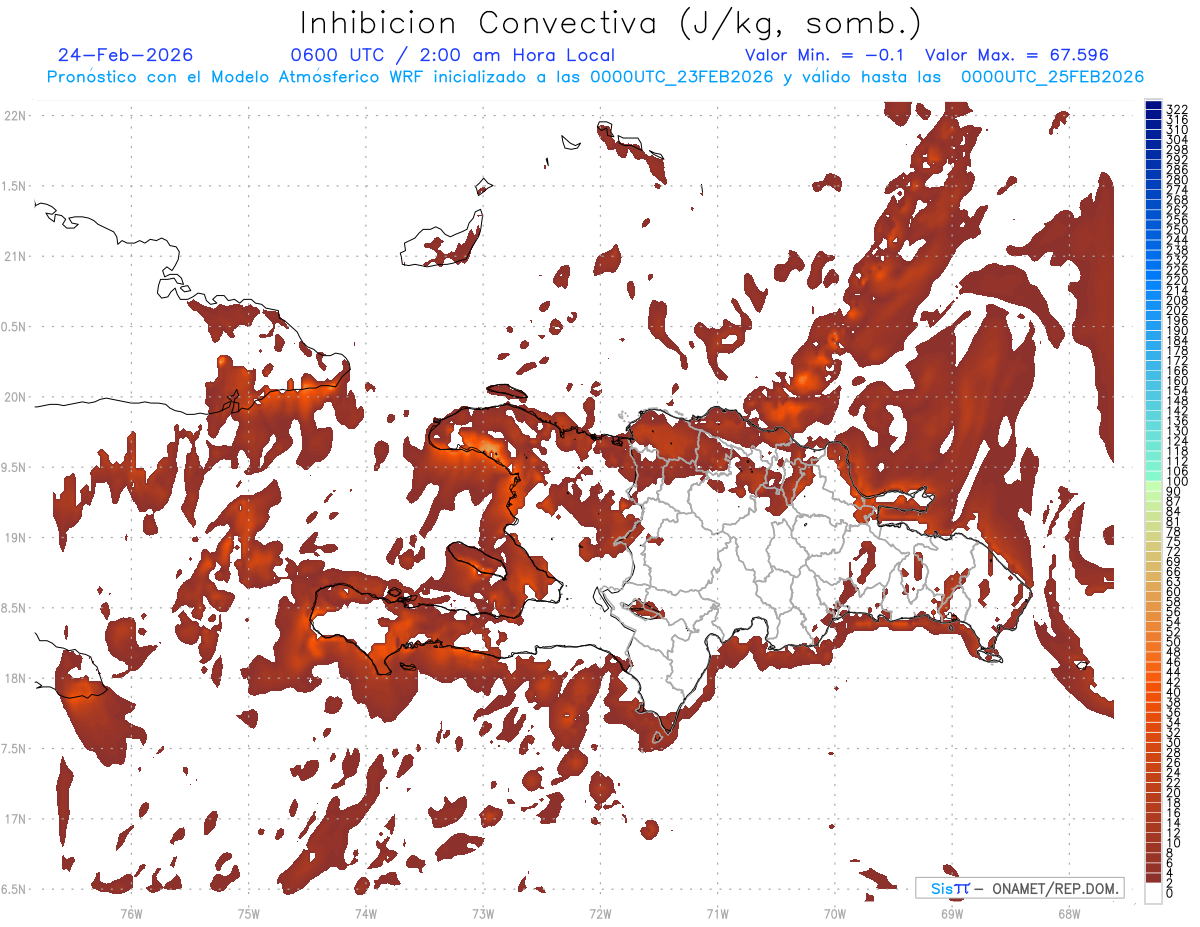Click the '22N' latitude label
This screenshot has height=927, width=1200.
coord(16,116)
